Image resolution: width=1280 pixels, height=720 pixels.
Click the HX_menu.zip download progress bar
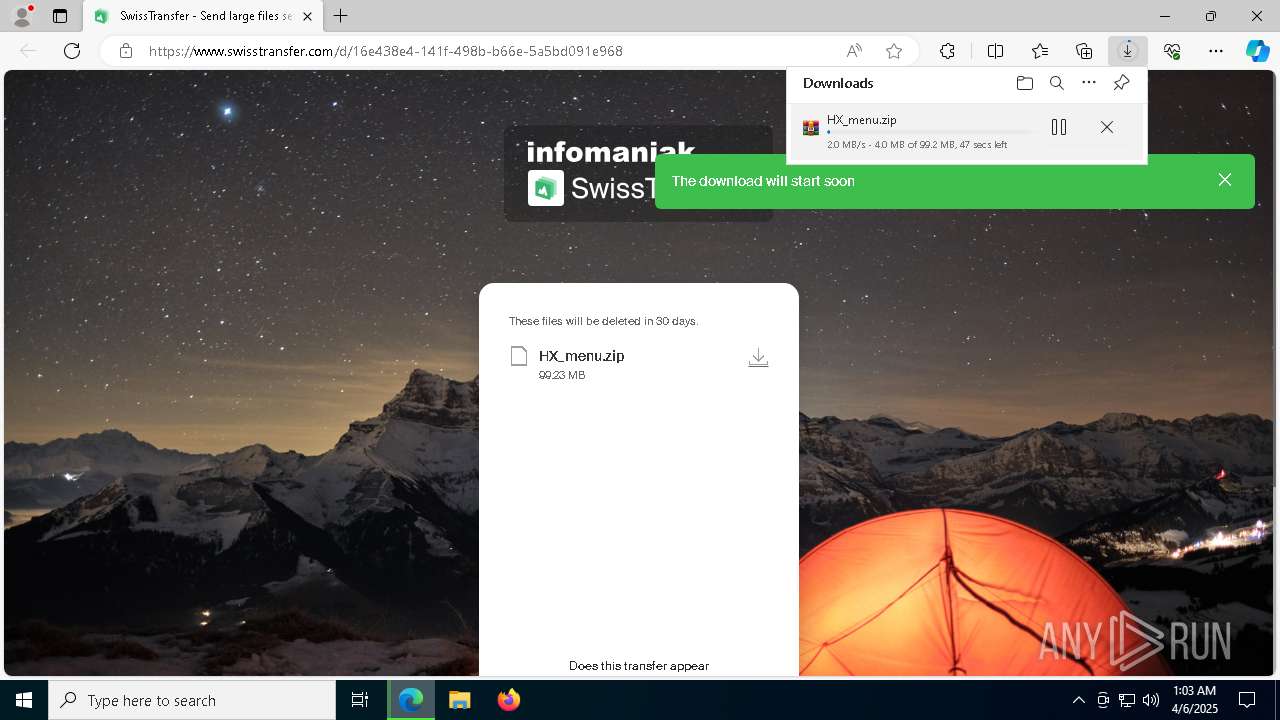(x=930, y=132)
